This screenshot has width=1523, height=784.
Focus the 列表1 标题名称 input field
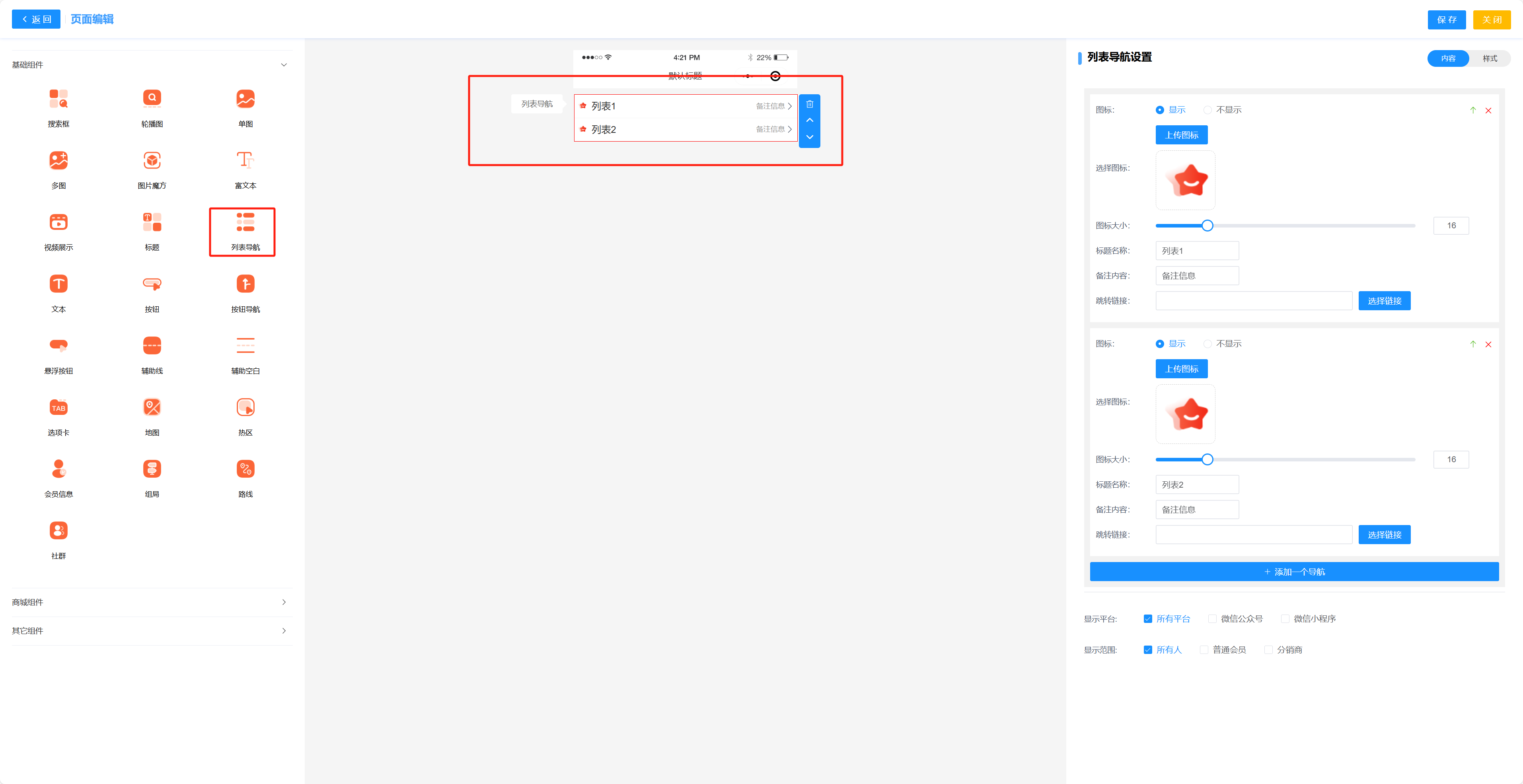[1197, 251]
